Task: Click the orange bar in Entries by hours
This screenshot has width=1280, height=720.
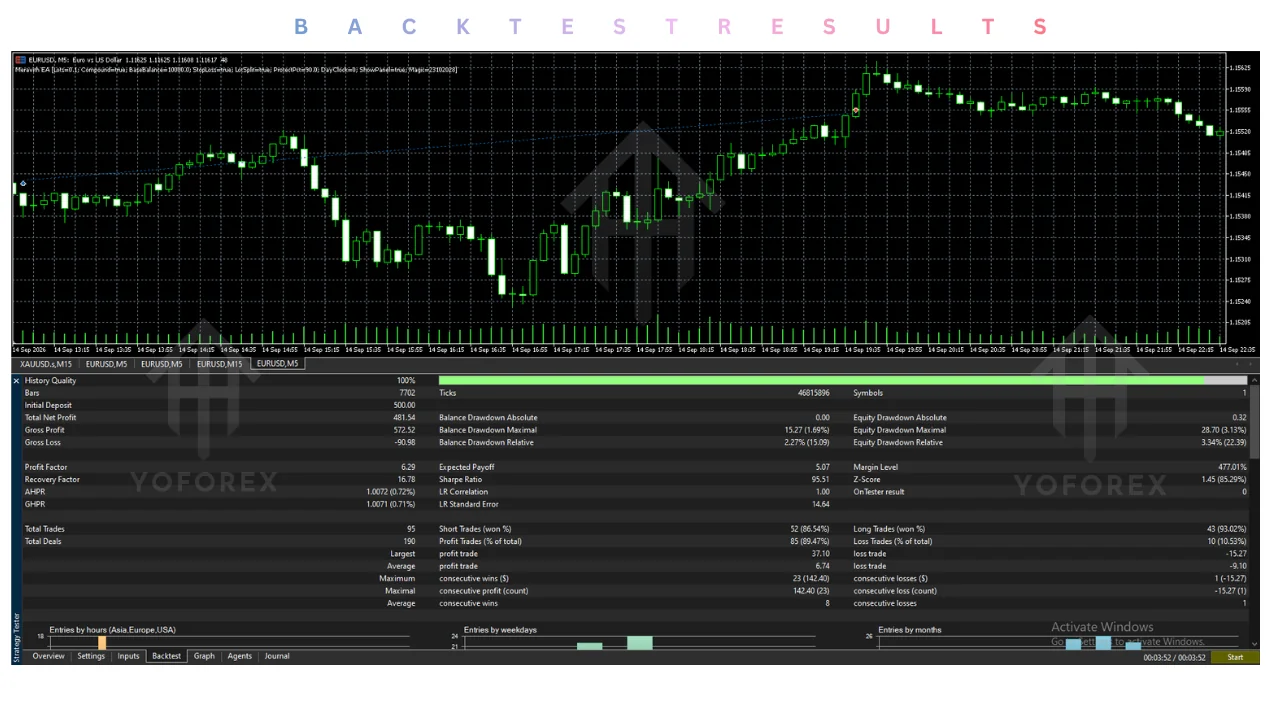Action: pos(102,643)
